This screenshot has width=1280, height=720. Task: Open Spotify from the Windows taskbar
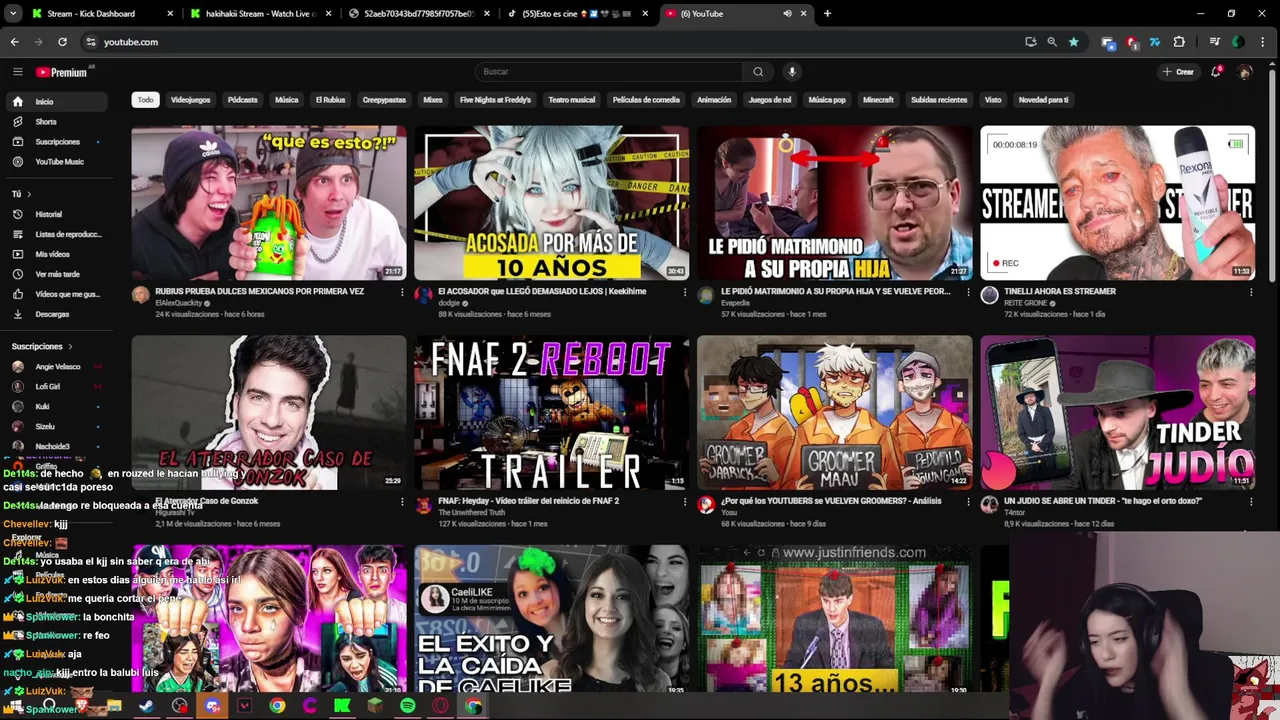[407, 706]
